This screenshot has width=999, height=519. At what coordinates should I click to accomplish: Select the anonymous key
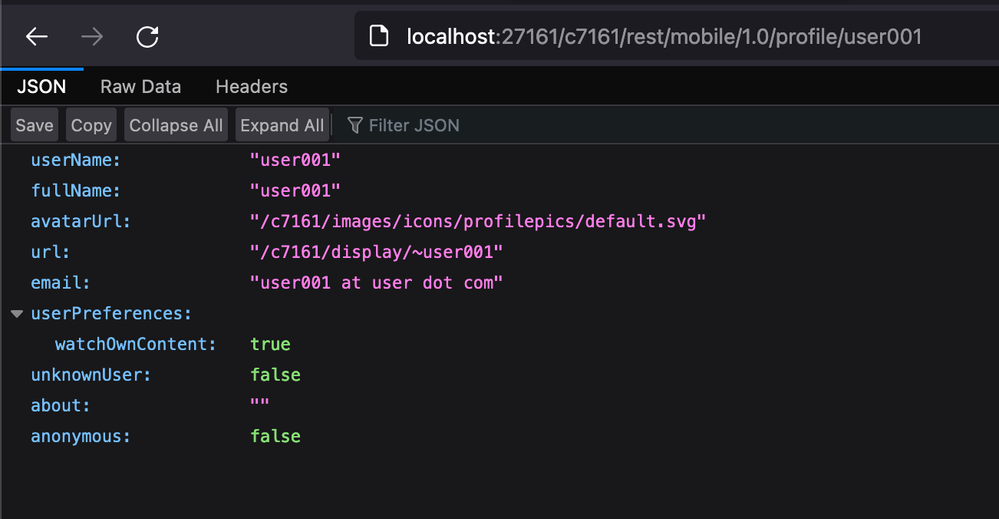coord(80,436)
